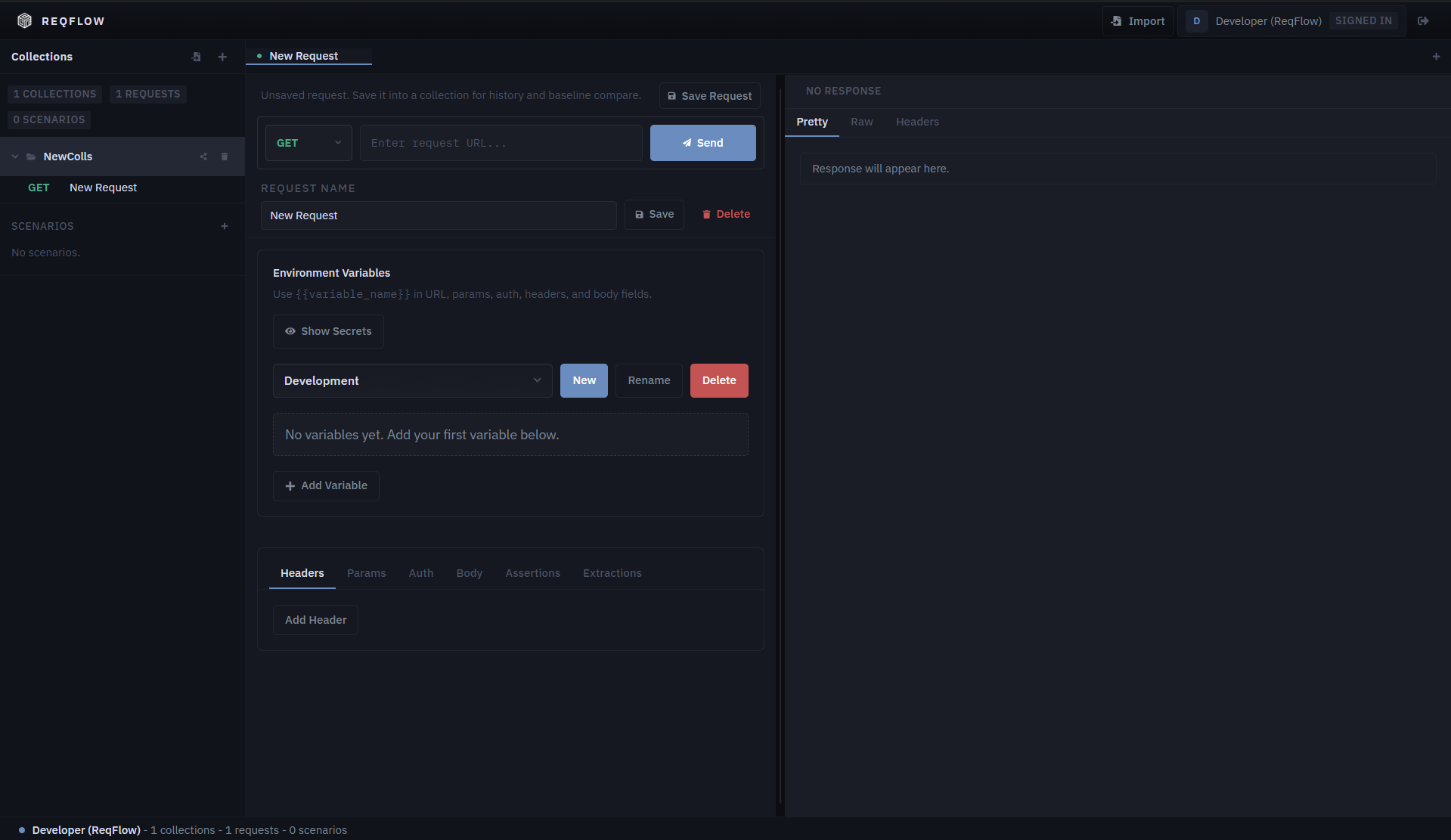Add a scenario with the Scenarios plus icon
This screenshot has height=840, width=1451.
(225, 226)
